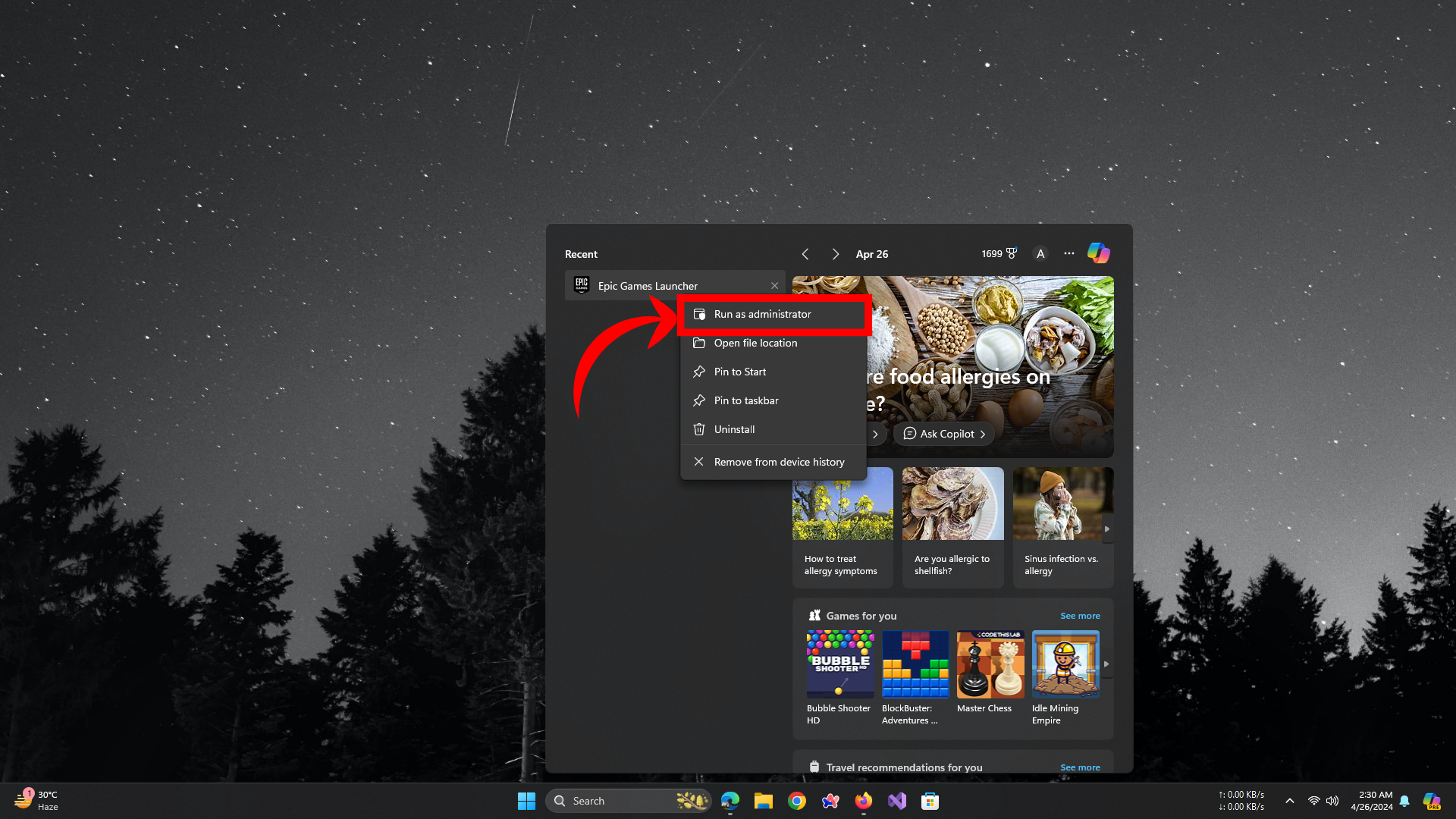1456x819 pixels.
Task: Open File Explorer from the taskbar
Action: point(763,801)
